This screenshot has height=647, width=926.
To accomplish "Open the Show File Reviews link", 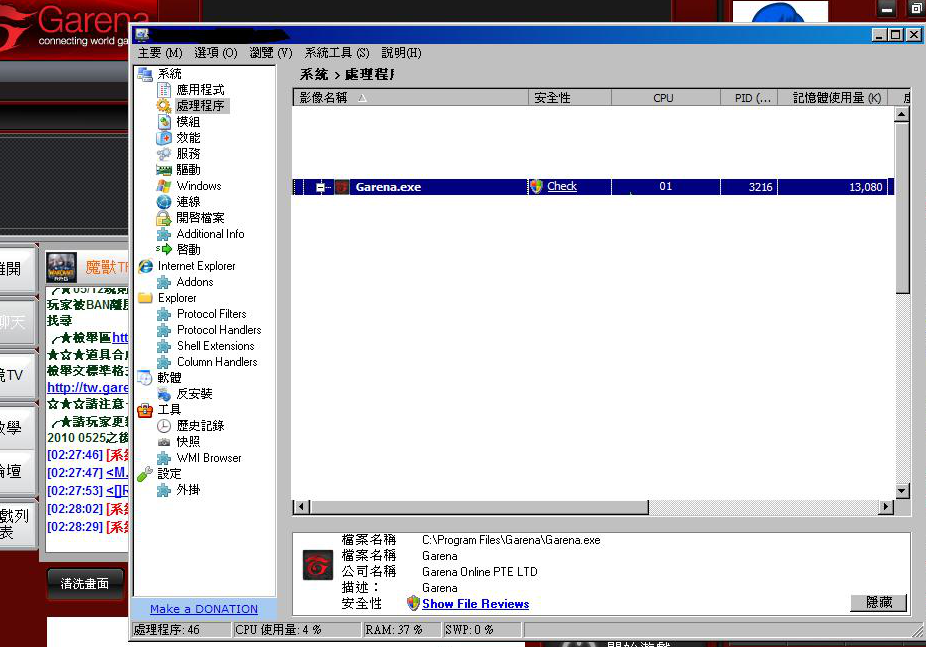I will click(475, 604).
